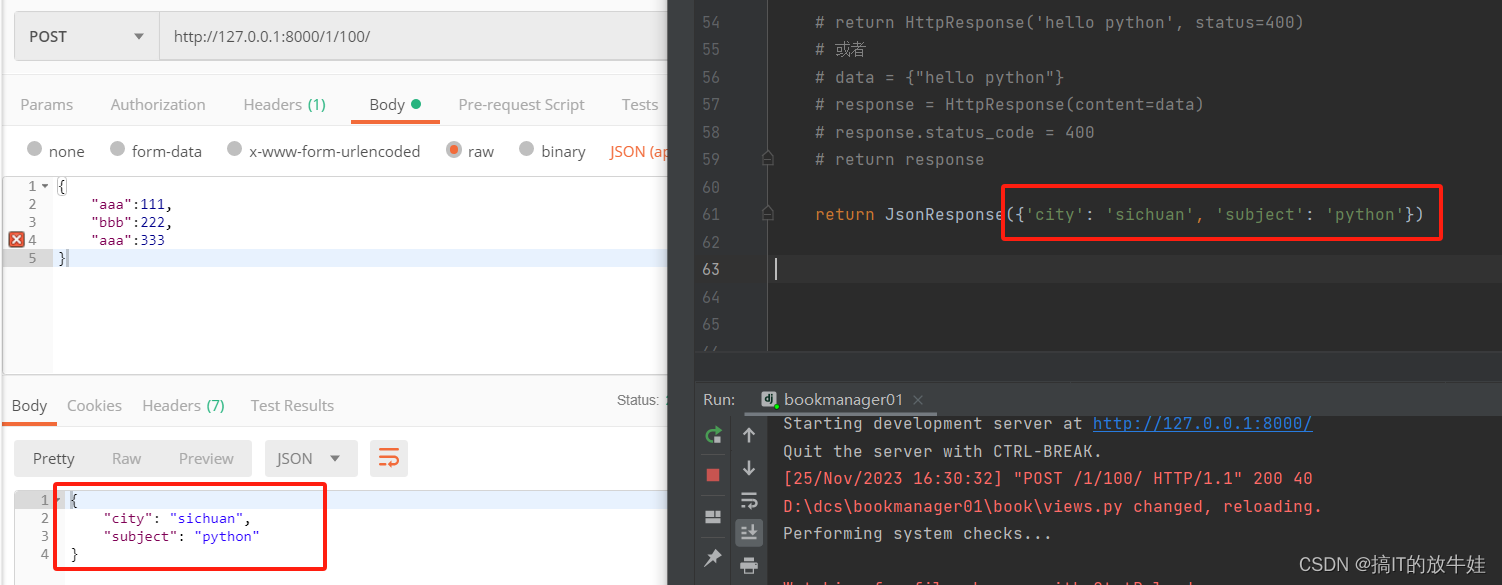Click the views.py changed, reloading console line
The image size is (1502, 585).
[1052, 507]
